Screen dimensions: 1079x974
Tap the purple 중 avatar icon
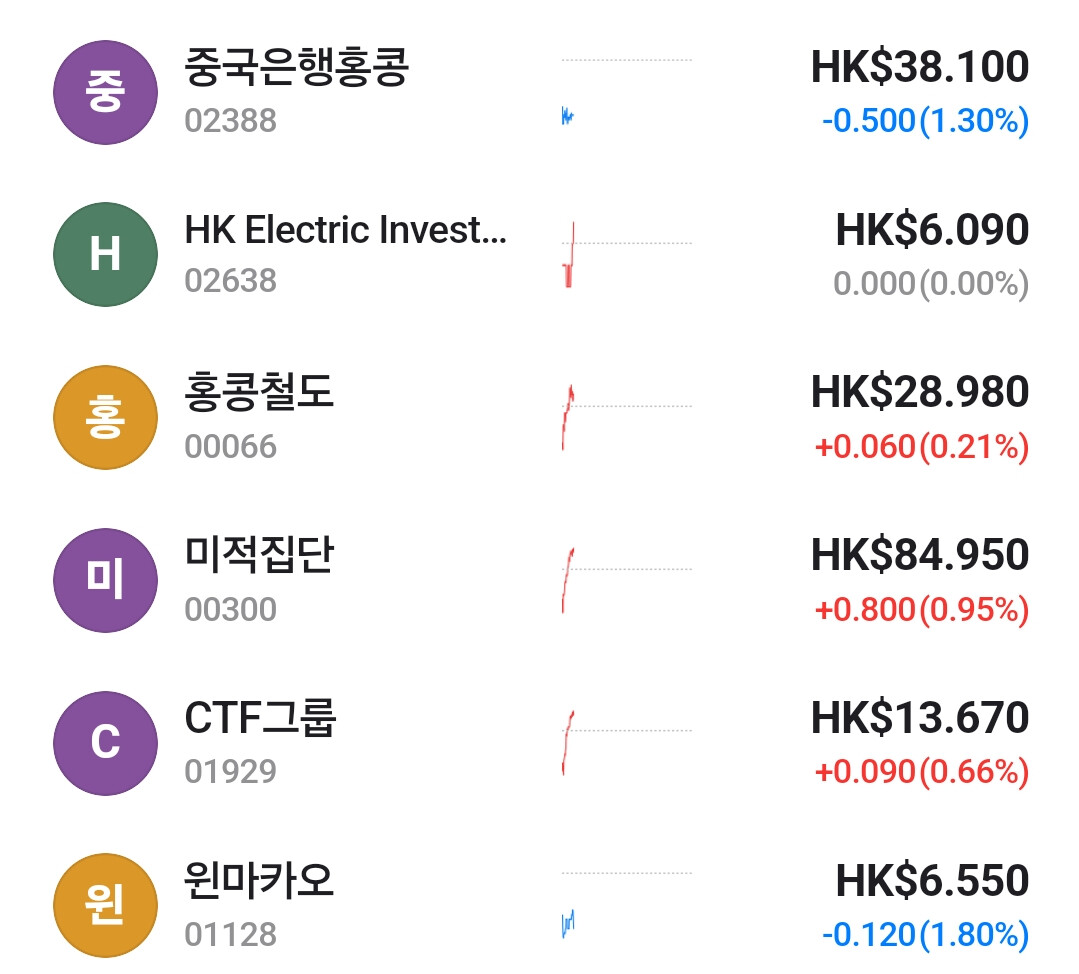tap(105, 93)
